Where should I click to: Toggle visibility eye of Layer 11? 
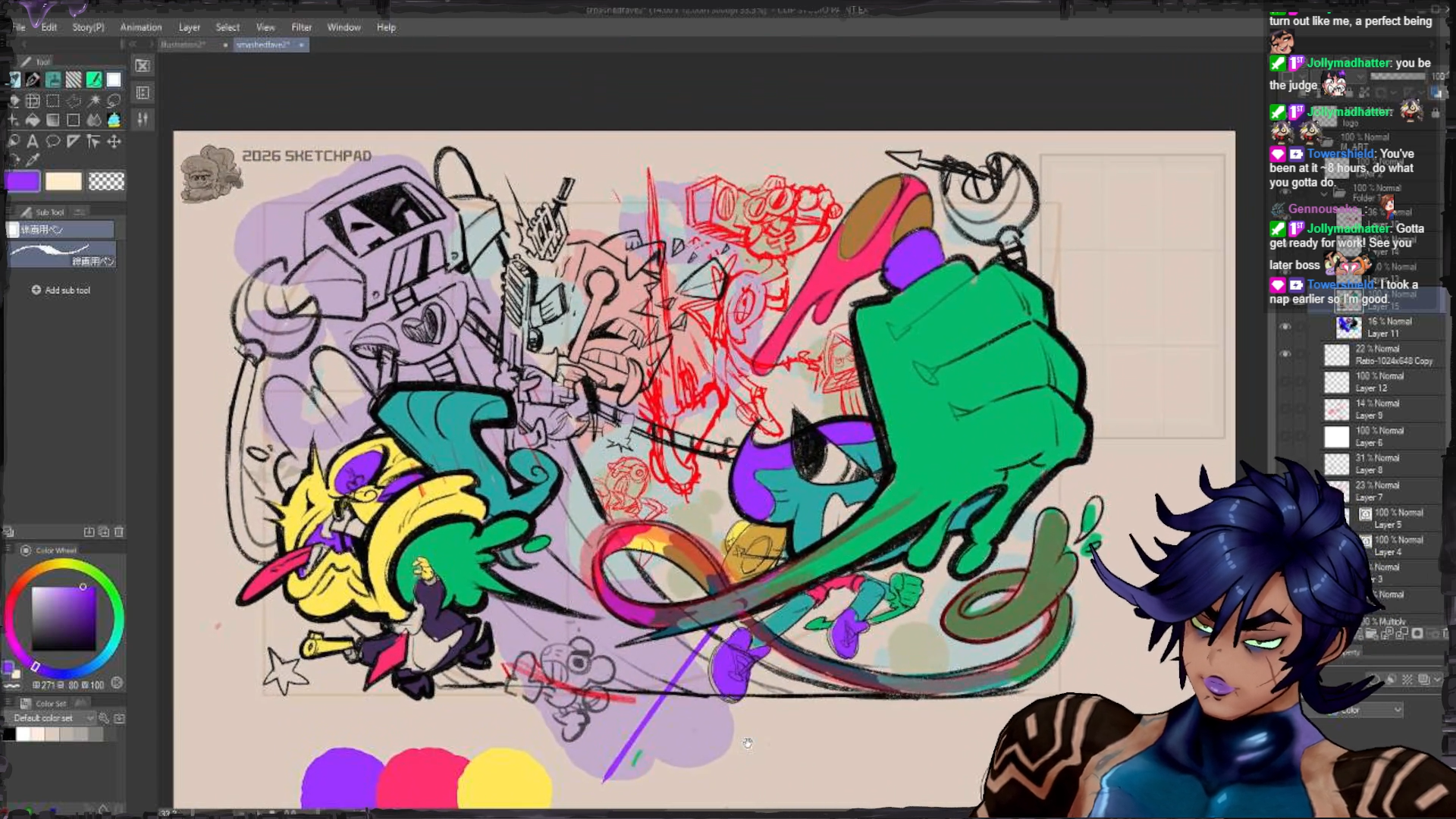[x=1285, y=327]
